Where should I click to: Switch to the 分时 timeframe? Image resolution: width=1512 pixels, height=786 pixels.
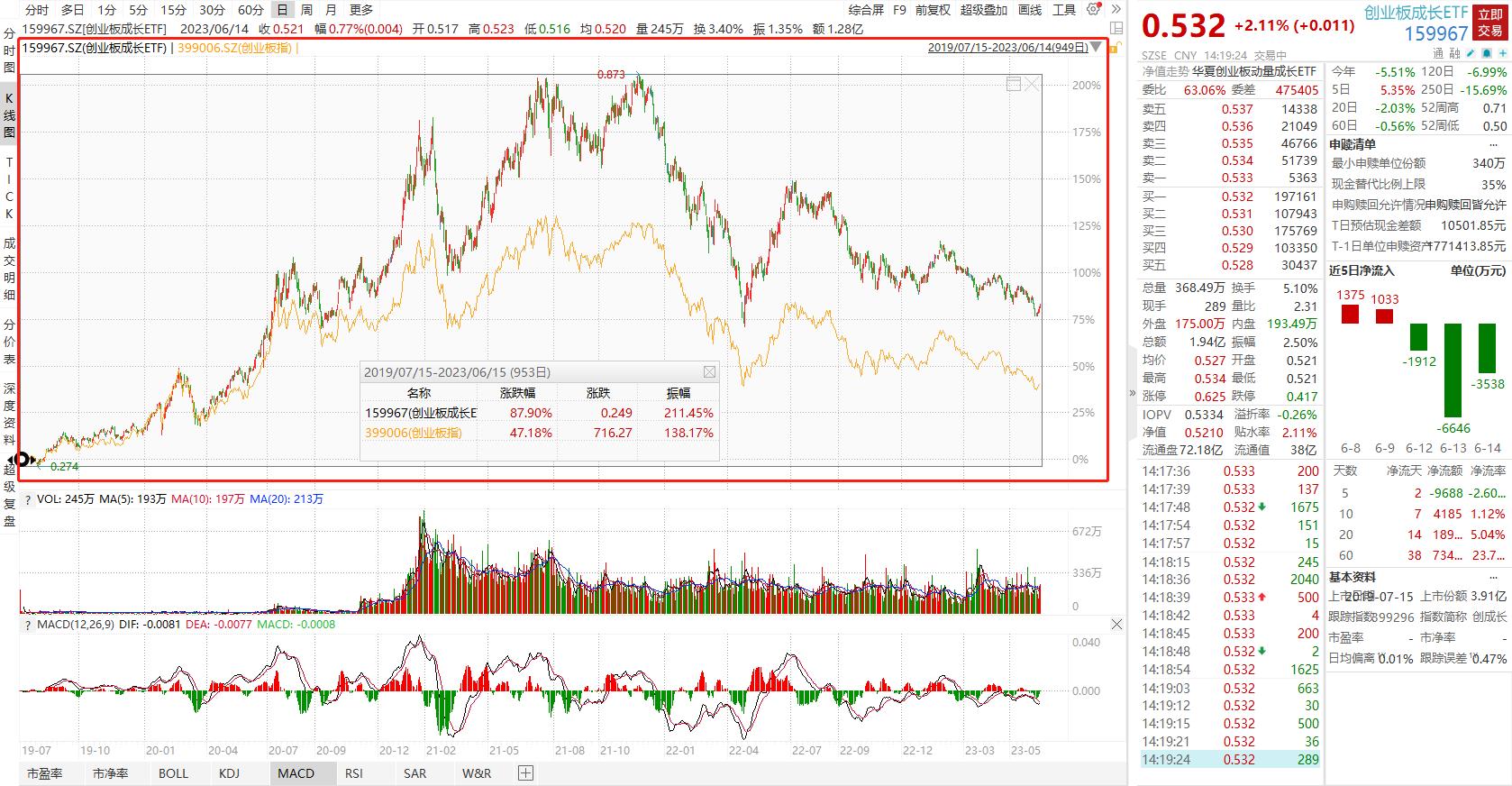pyautogui.click(x=37, y=10)
